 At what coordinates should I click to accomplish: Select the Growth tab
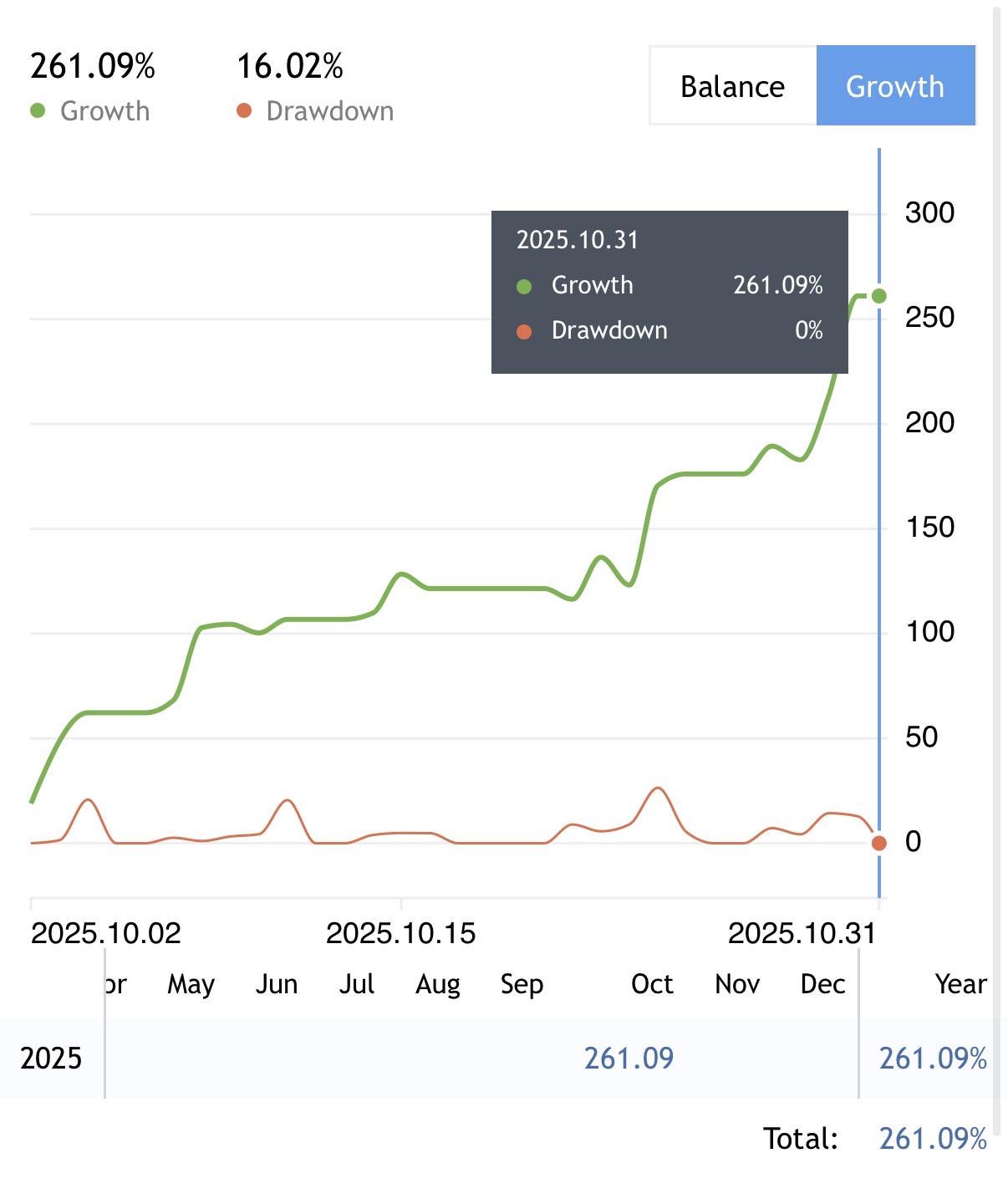(x=894, y=86)
